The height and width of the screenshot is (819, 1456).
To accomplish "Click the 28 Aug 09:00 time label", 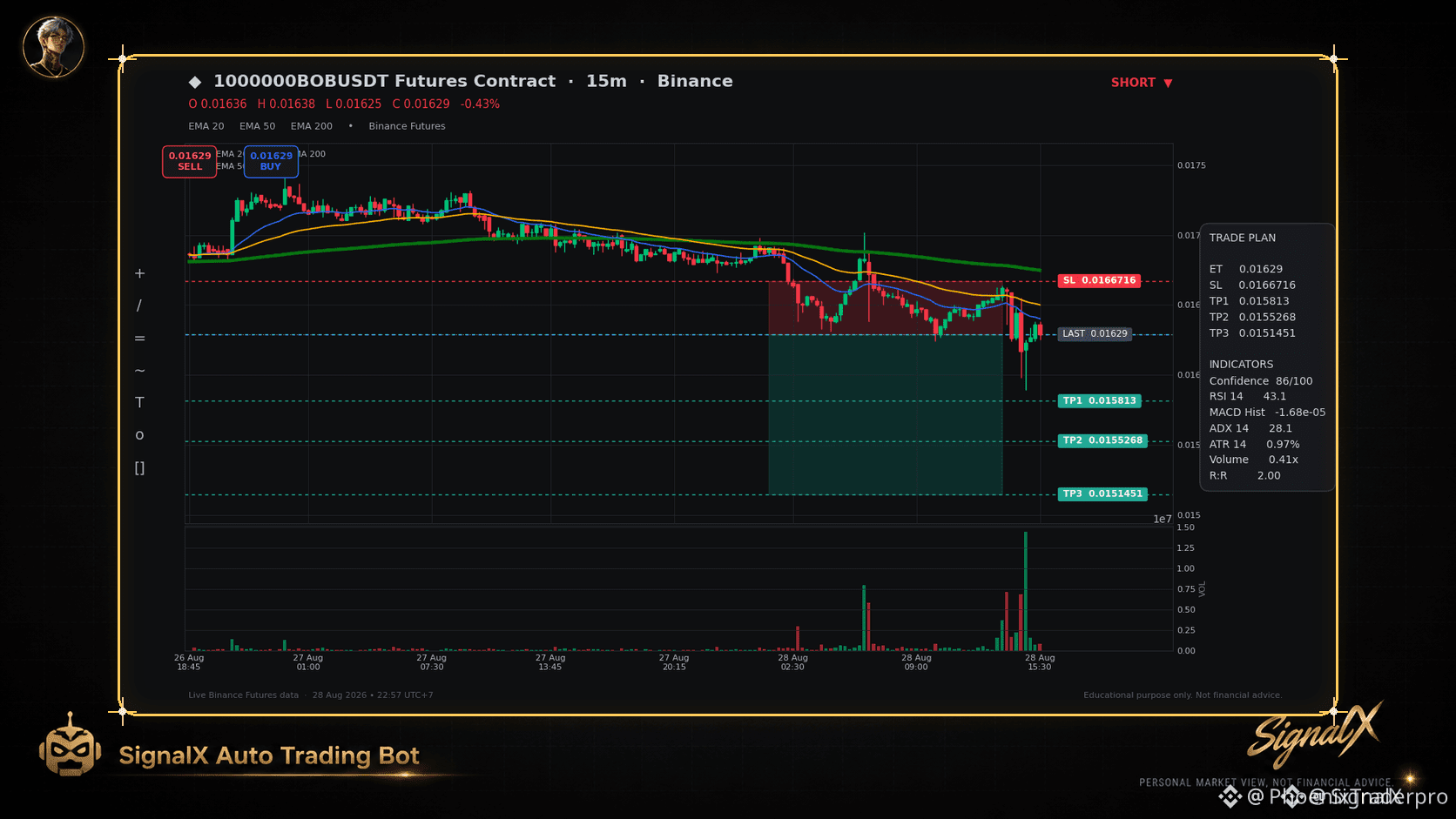I will pyautogui.click(x=916, y=662).
